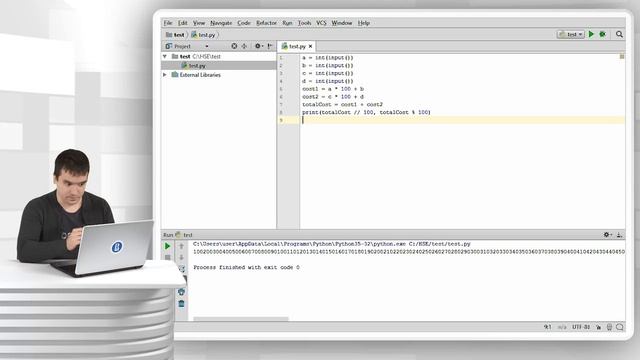Image resolution: width=640 pixels, height=360 pixels.
Task: Click the up-arrow in Run panel
Action: coord(182,246)
